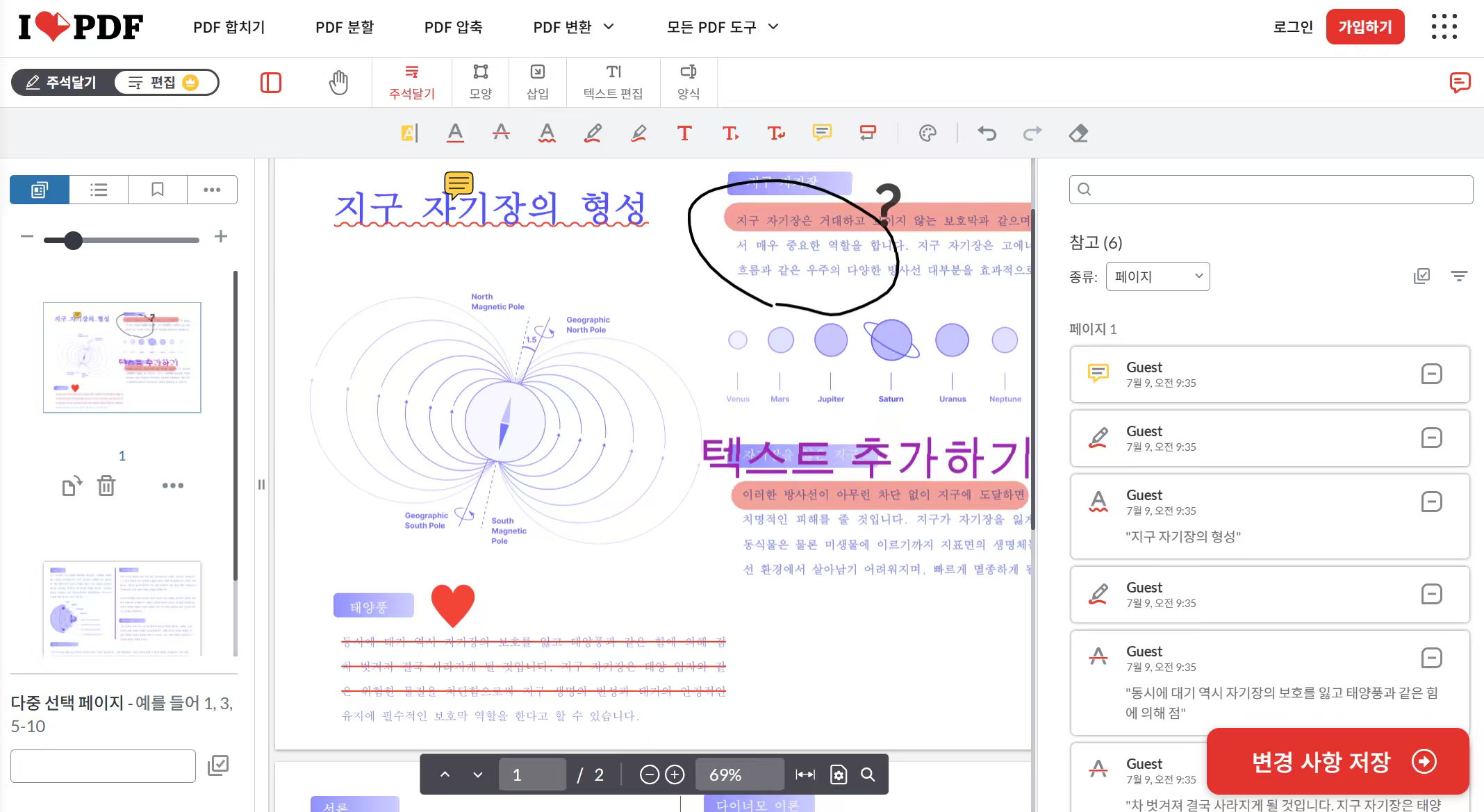Open the 69% zoom level dropdown
This screenshot has width=1484, height=812.
pos(740,774)
